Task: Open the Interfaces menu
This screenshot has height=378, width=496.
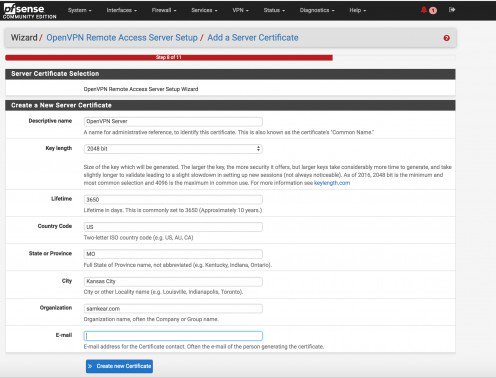Action: 122,10
